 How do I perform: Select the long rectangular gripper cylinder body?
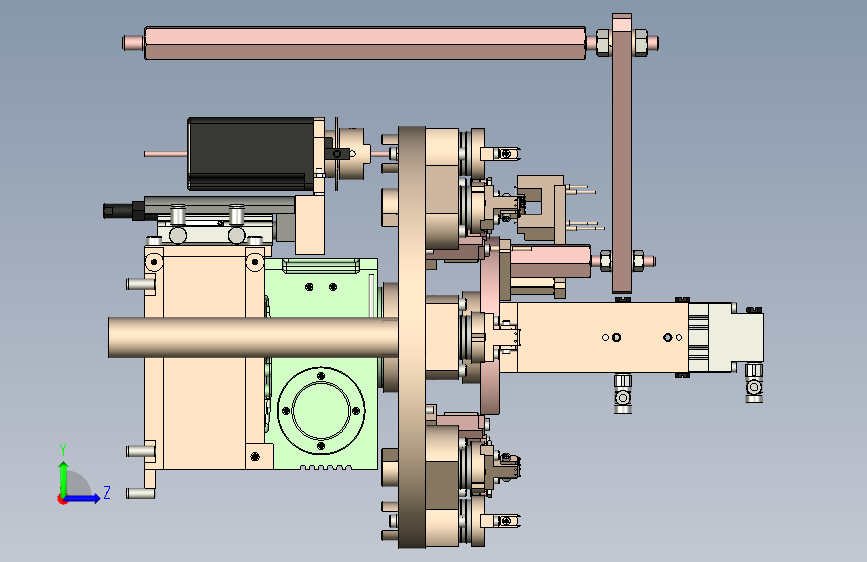[x=603, y=337]
